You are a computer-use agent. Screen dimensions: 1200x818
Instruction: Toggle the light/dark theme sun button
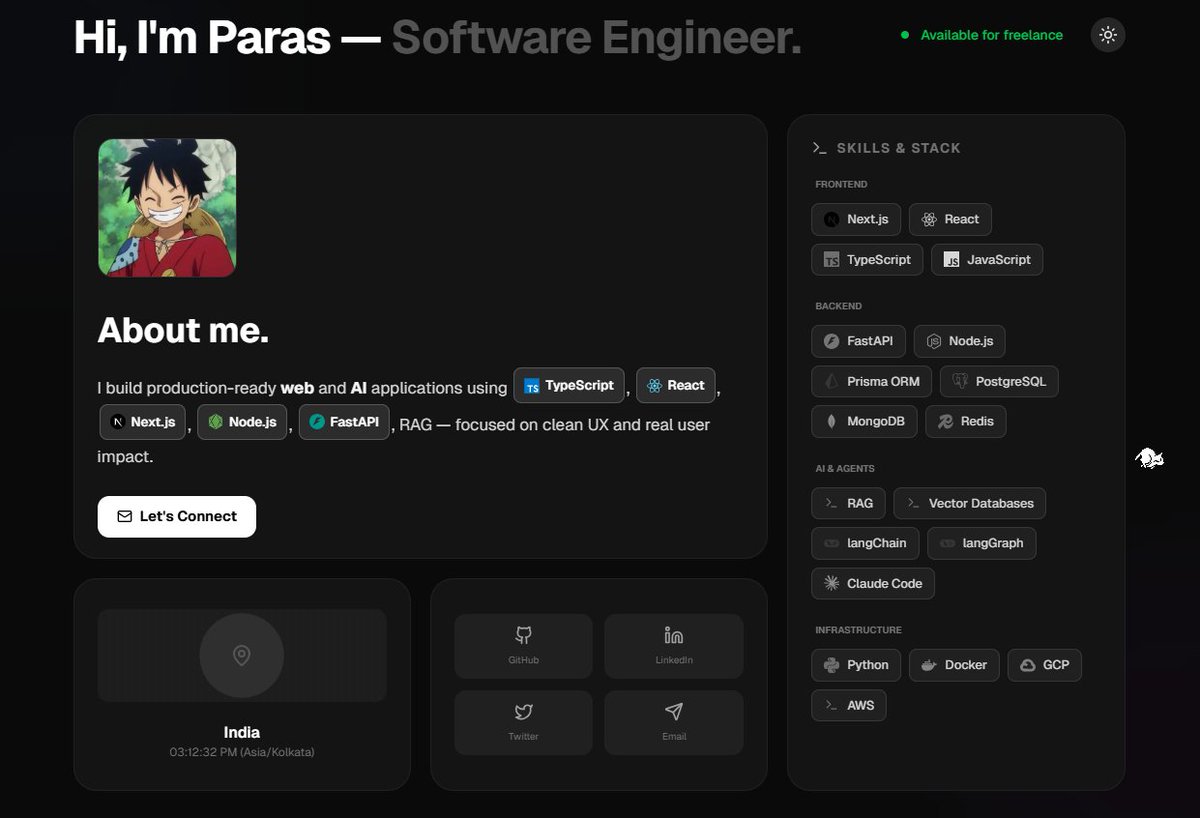pos(1108,35)
